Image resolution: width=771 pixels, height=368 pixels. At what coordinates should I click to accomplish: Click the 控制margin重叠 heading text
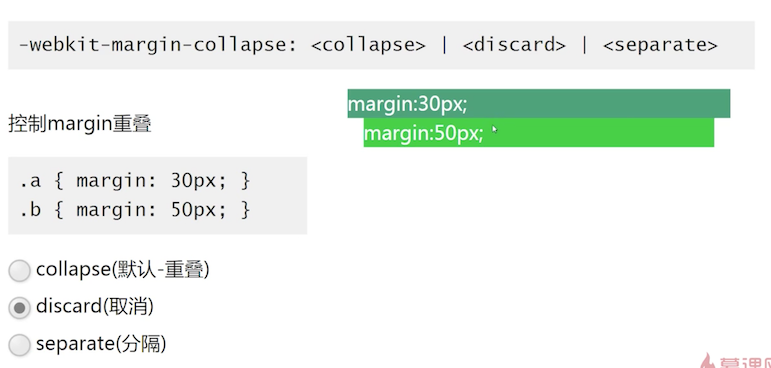[x=80, y=124]
